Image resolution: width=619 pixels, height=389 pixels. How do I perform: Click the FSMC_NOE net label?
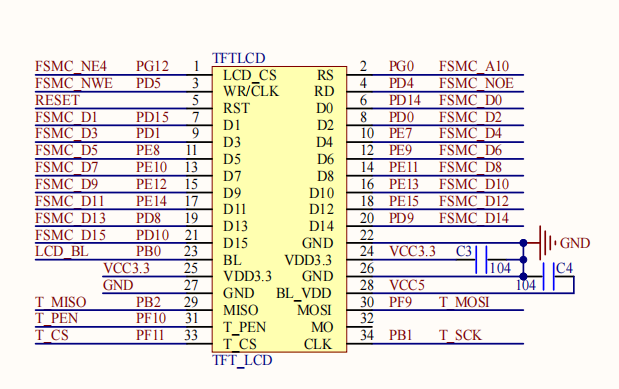pos(476,83)
